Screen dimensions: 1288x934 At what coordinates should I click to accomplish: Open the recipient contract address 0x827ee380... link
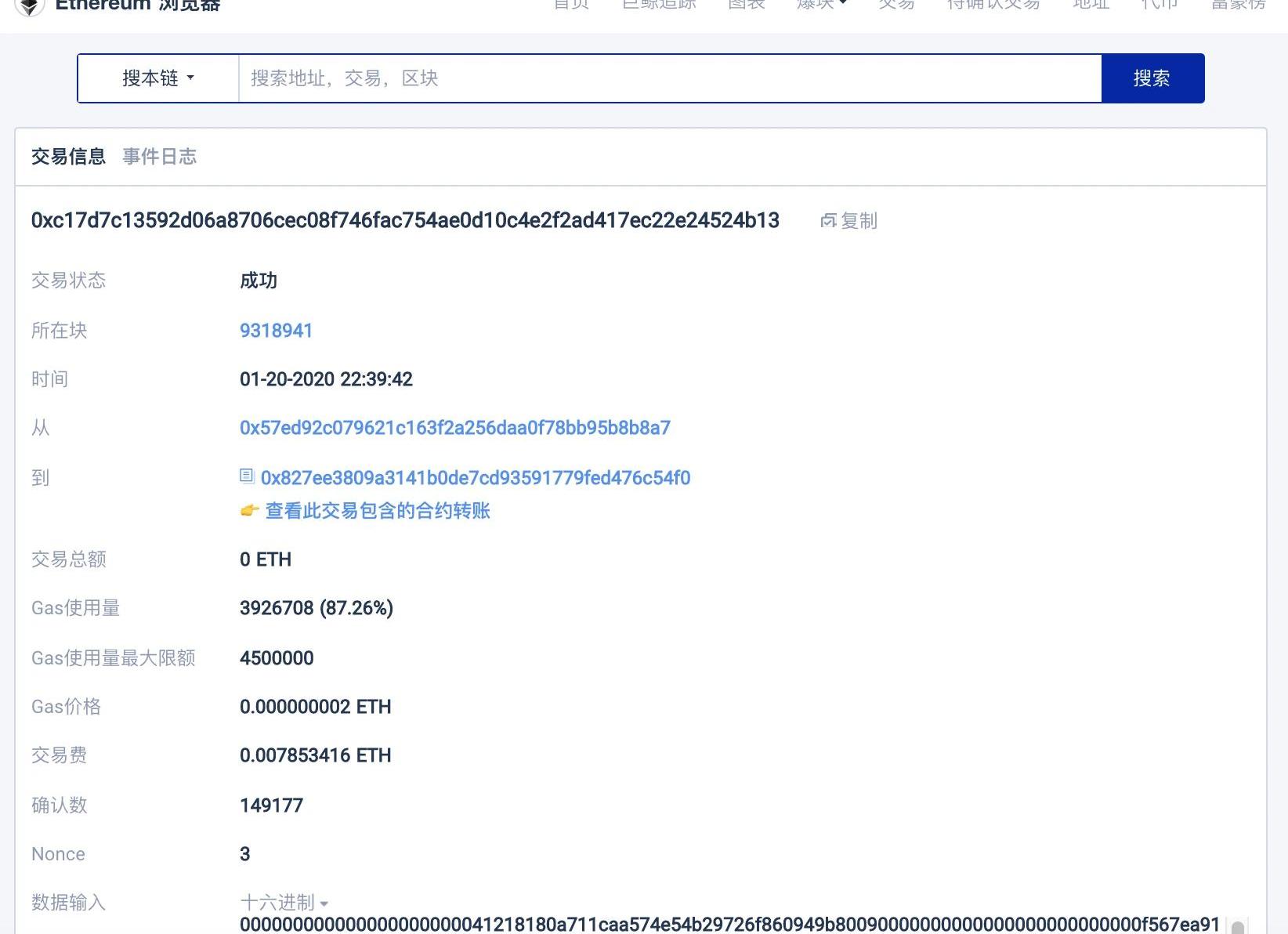tap(475, 478)
